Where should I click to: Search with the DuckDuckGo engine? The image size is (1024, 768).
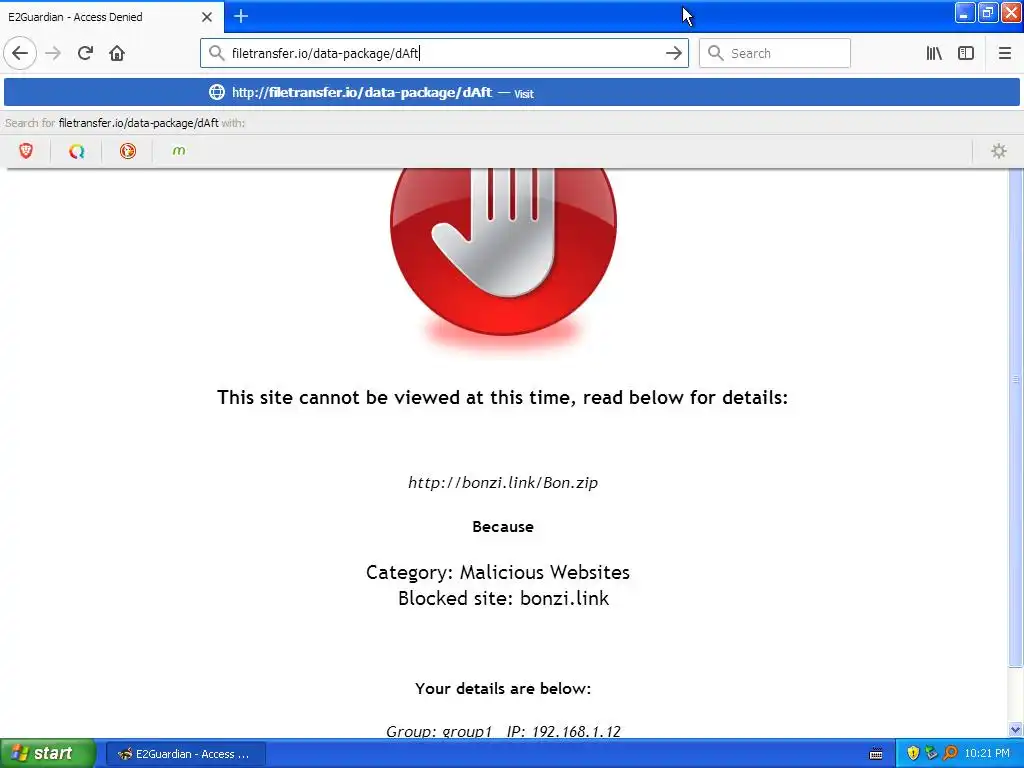[128, 151]
